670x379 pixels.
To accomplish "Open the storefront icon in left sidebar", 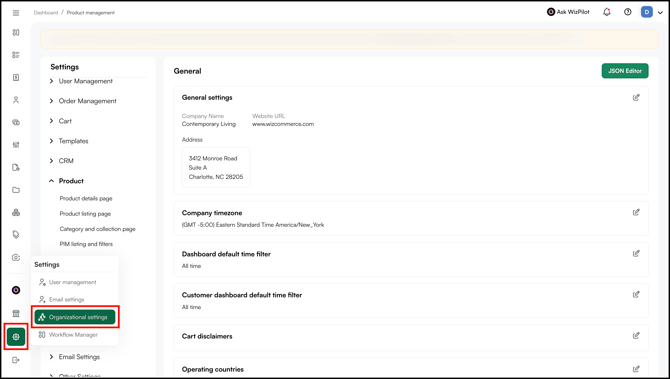I will coord(16,314).
